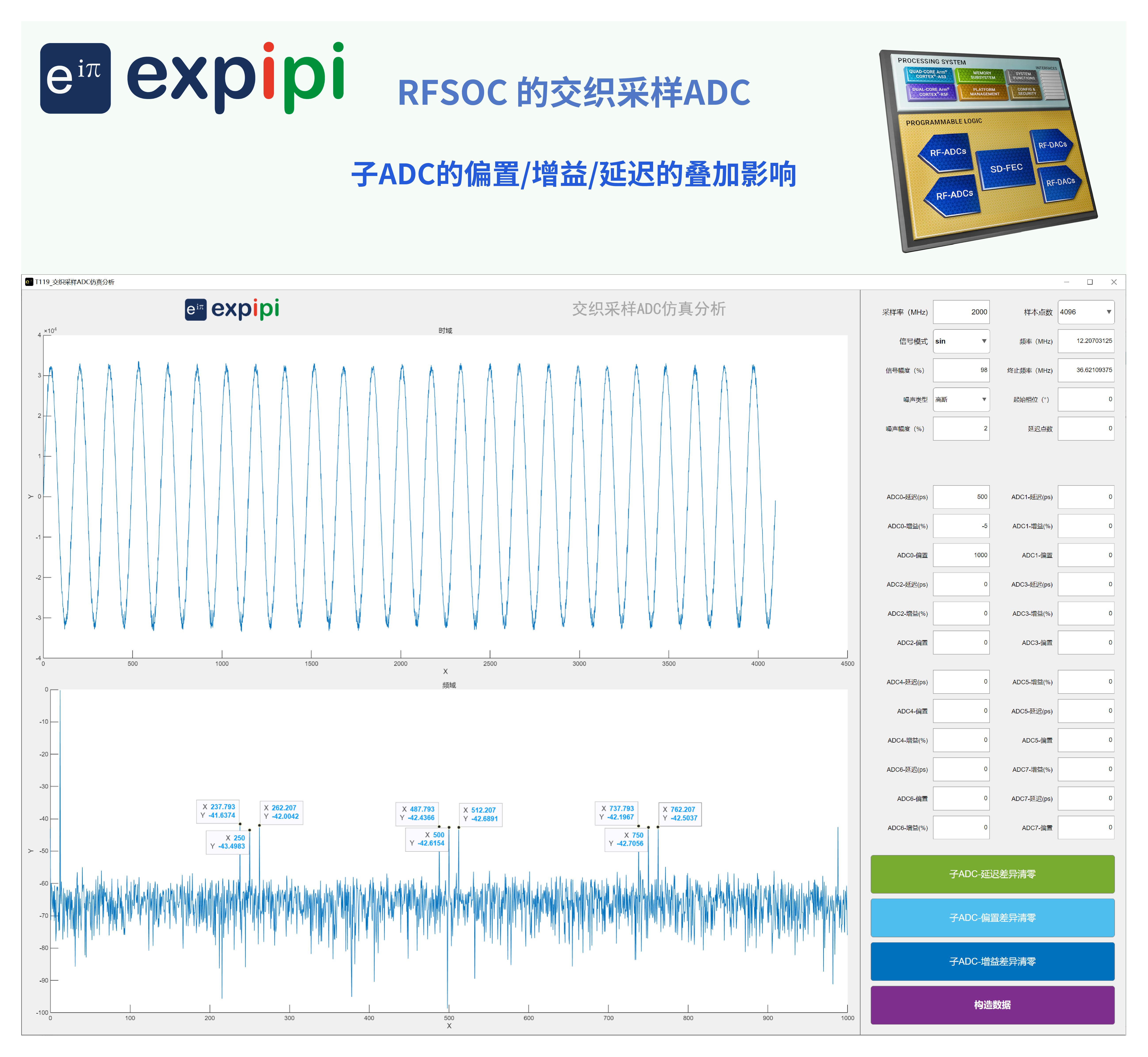Click the 起始相位 input field
The height and width of the screenshot is (1057, 1148).
1086,400
